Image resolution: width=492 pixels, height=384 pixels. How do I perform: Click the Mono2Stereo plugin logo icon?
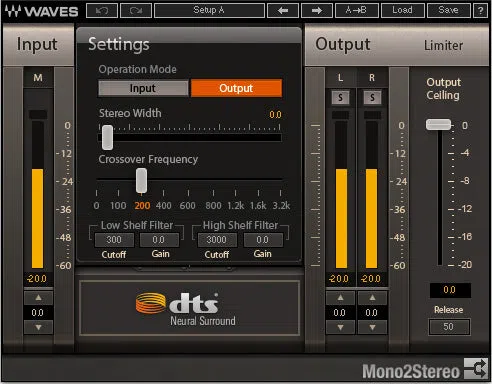point(476,369)
